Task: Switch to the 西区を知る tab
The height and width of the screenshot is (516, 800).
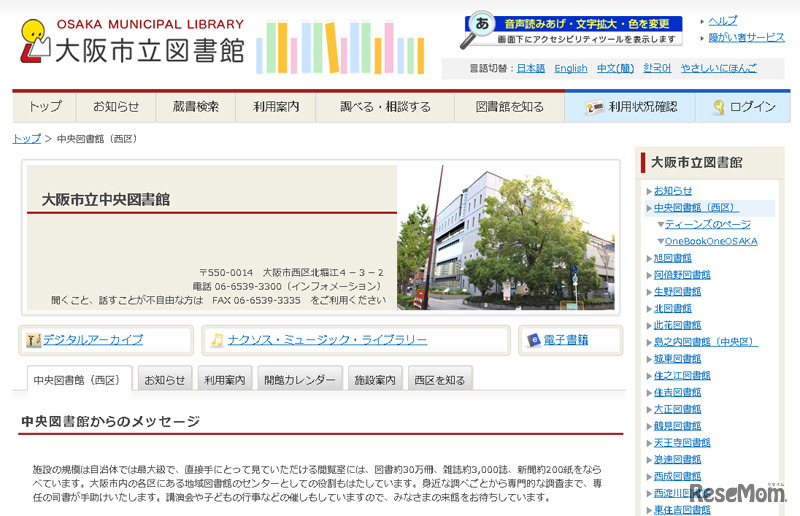Action: [440, 380]
